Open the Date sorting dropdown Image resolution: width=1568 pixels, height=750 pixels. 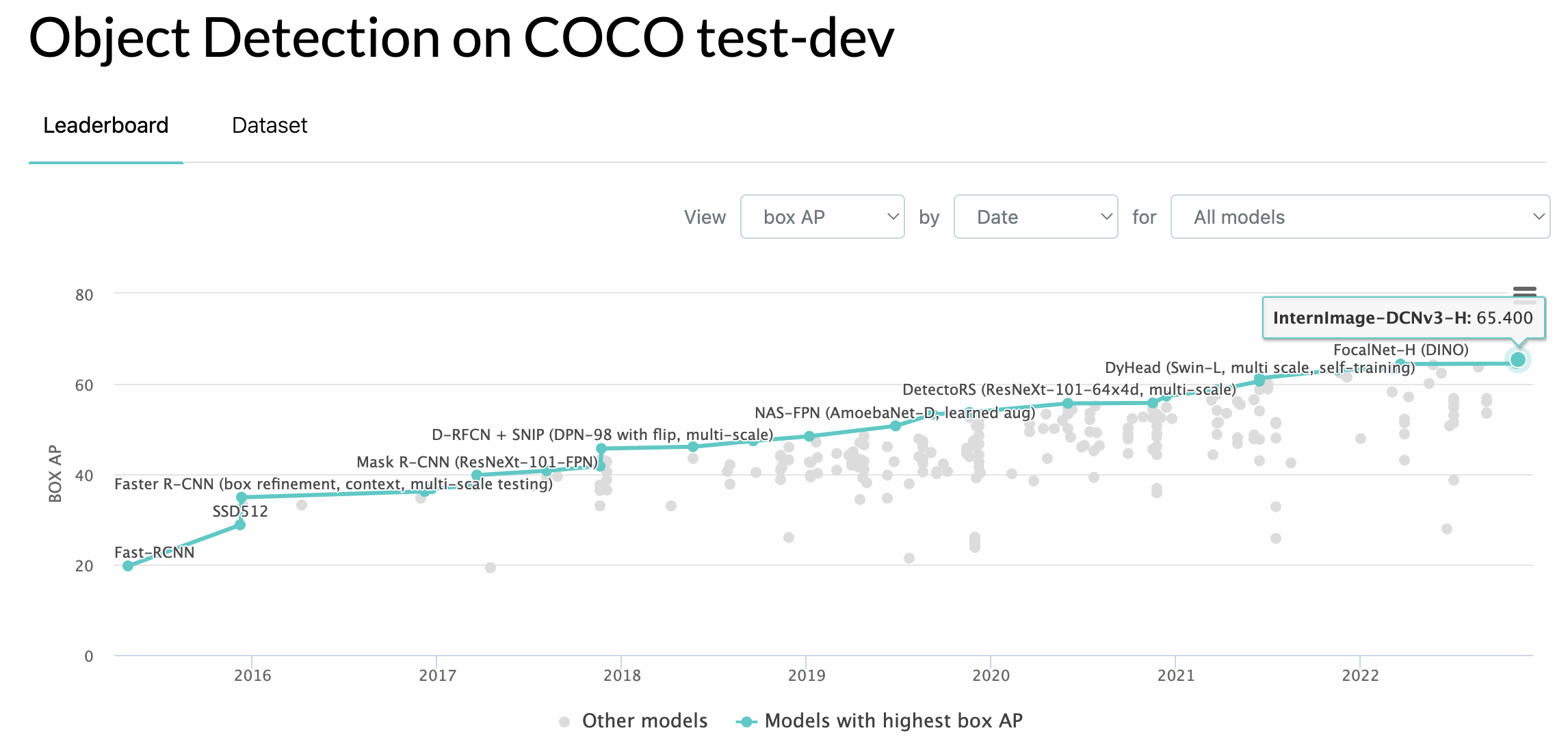pyautogui.click(x=1035, y=217)
